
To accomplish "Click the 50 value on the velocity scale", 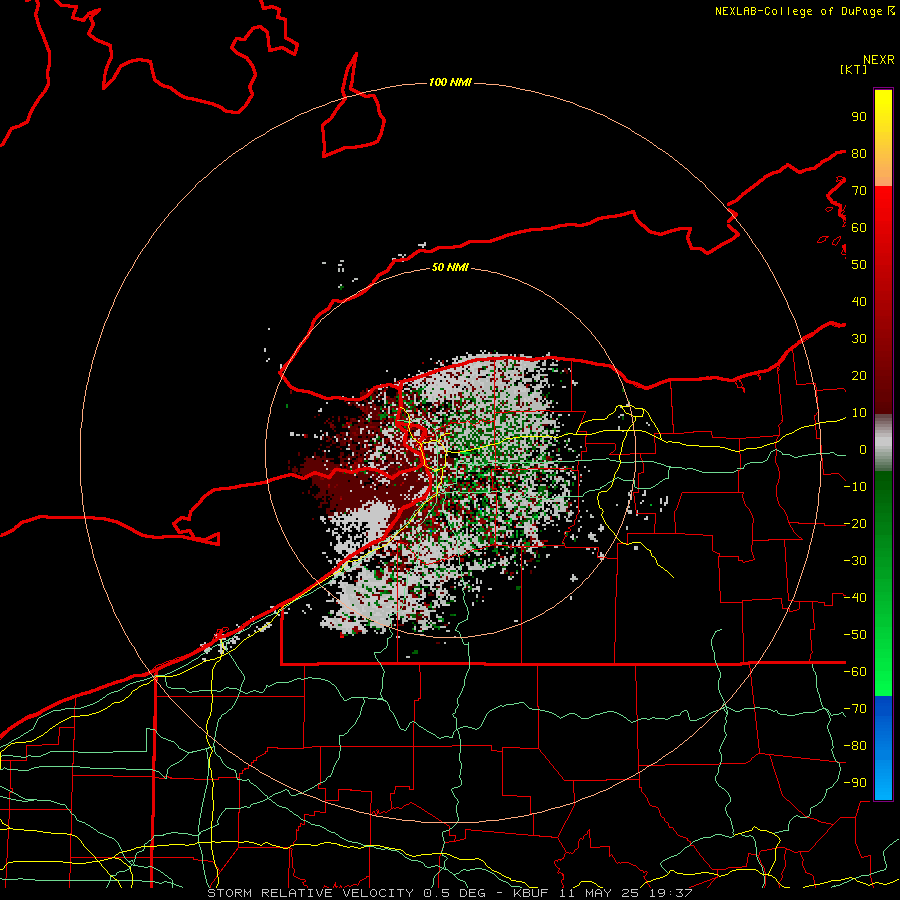I will [x=859, y=265].
